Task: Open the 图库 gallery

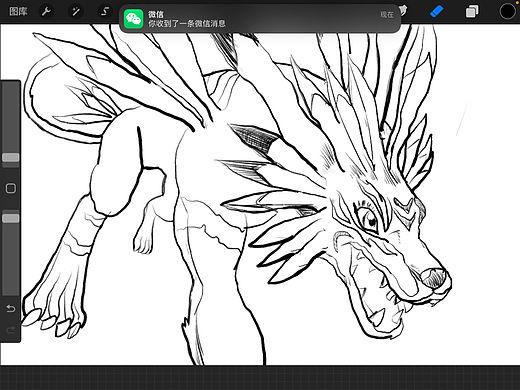Action: point(18,12)
